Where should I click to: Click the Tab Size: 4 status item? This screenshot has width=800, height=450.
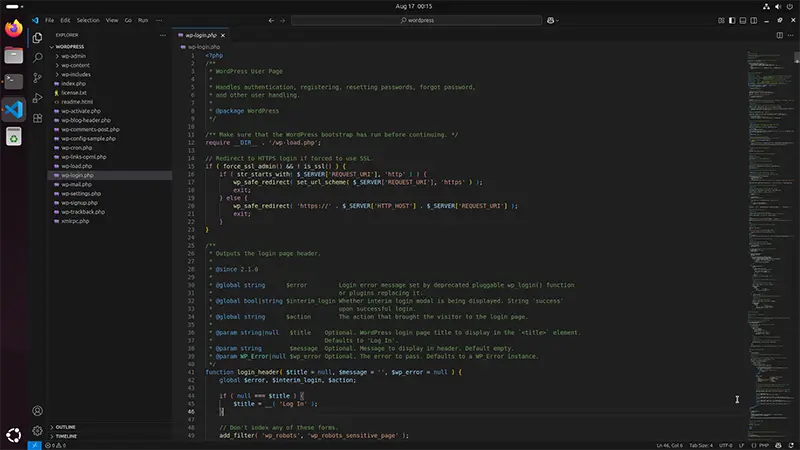[x=701, y=445]
